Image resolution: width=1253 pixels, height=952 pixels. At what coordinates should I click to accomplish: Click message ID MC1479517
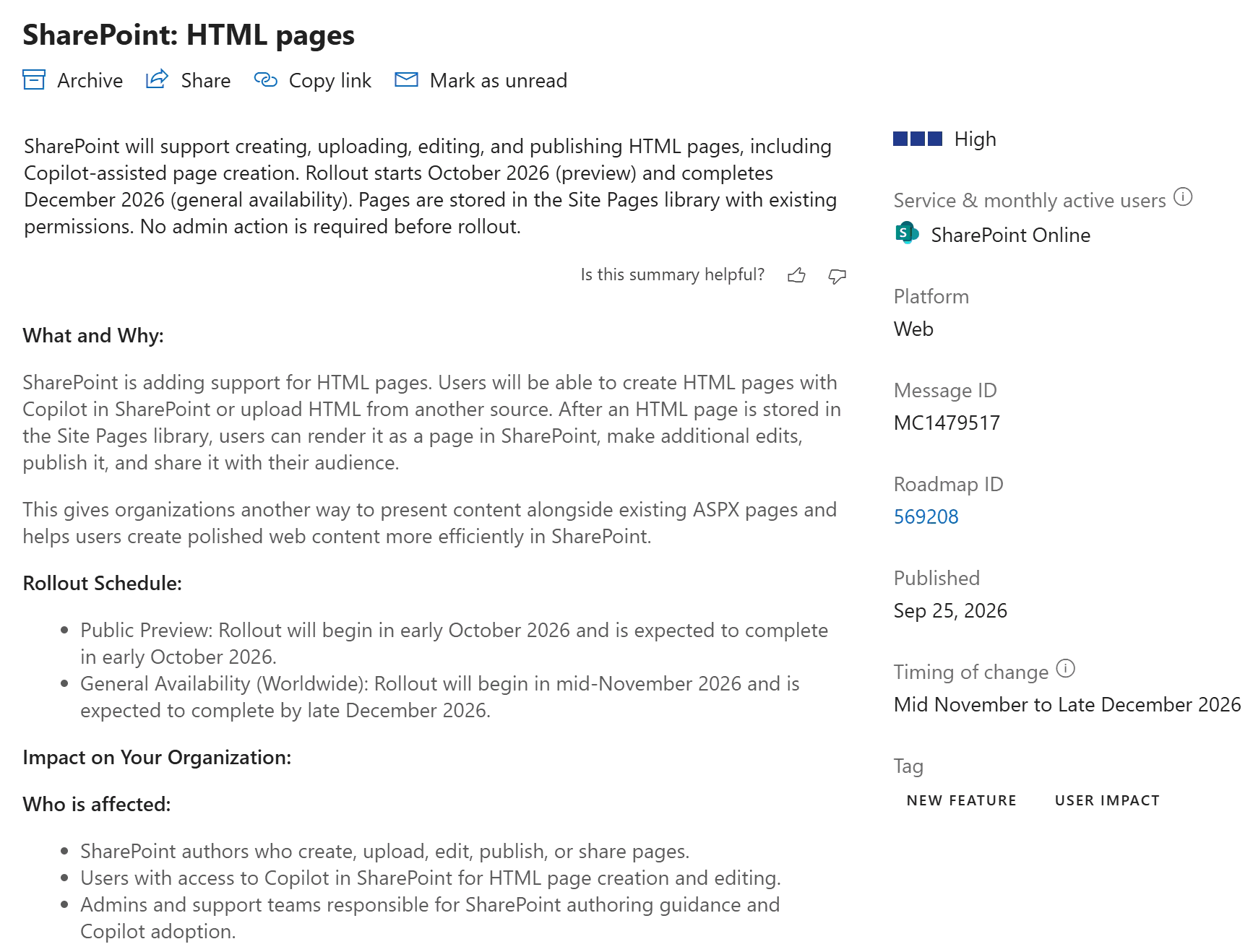pos(947,423)
